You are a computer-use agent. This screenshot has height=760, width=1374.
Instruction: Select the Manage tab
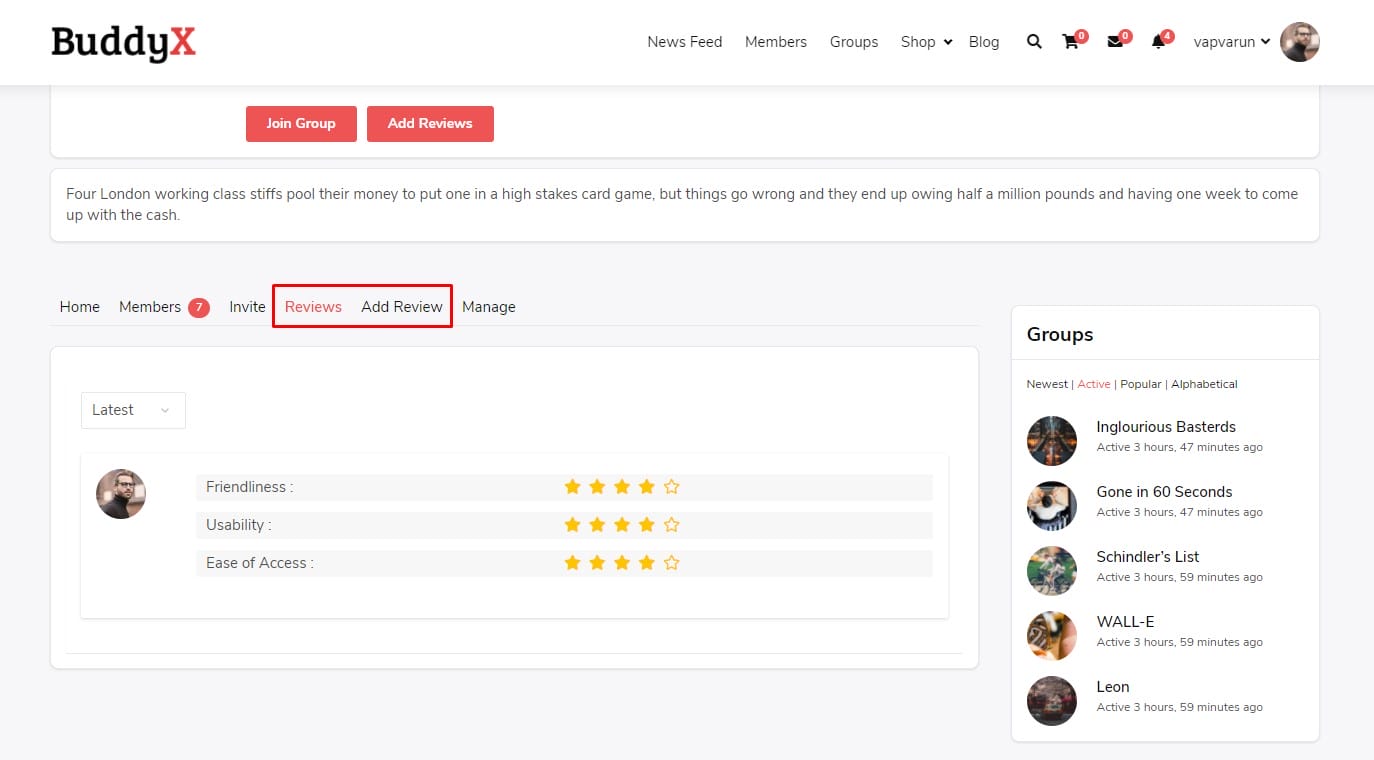coord(488,307)
